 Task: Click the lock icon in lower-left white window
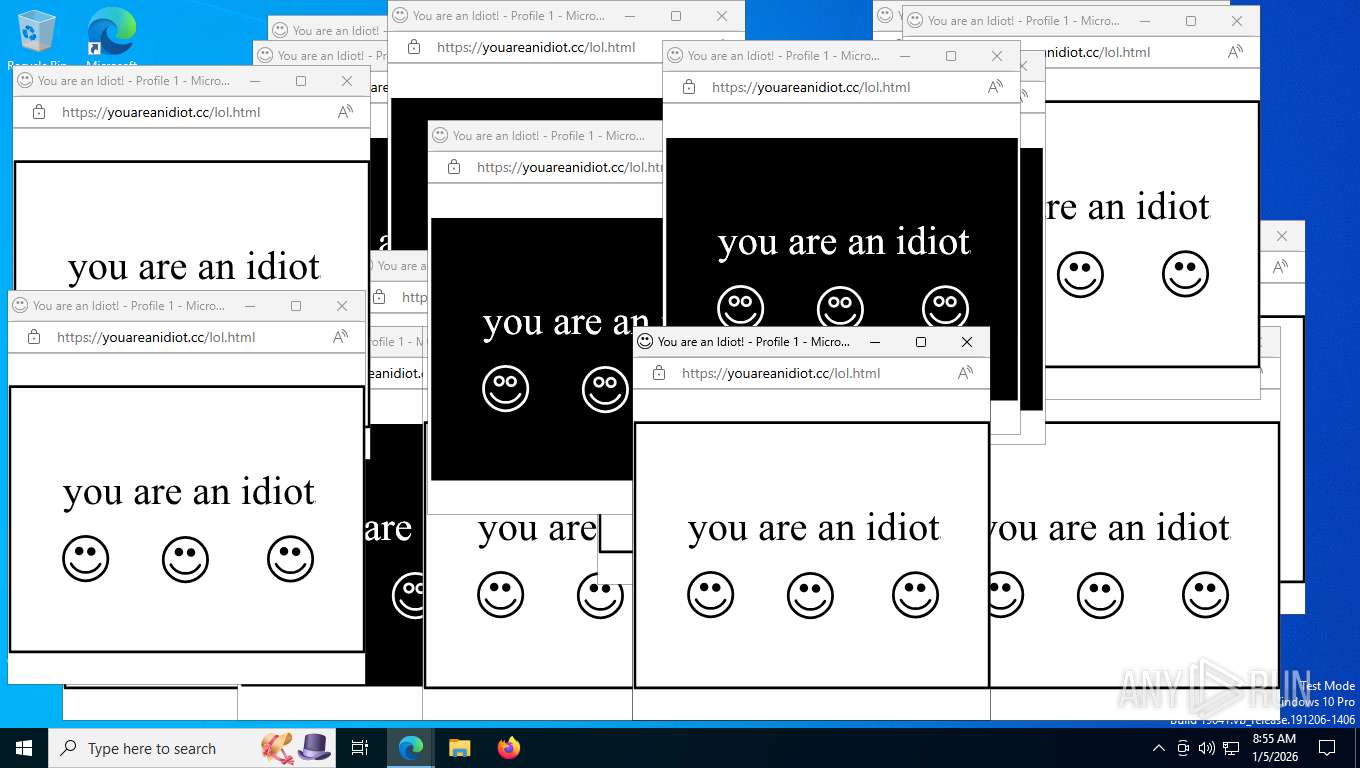click(x=34, y=337)
